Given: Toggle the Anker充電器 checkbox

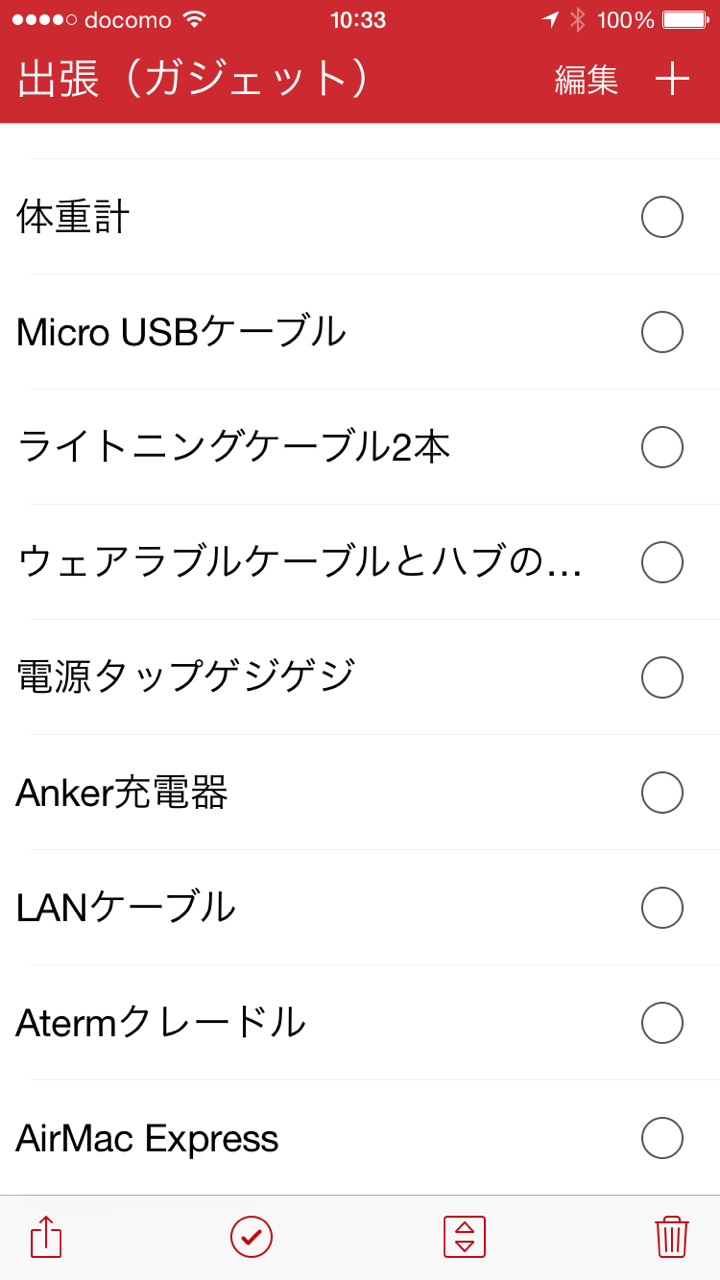Looking at the screenshot, I should (662, 793).
